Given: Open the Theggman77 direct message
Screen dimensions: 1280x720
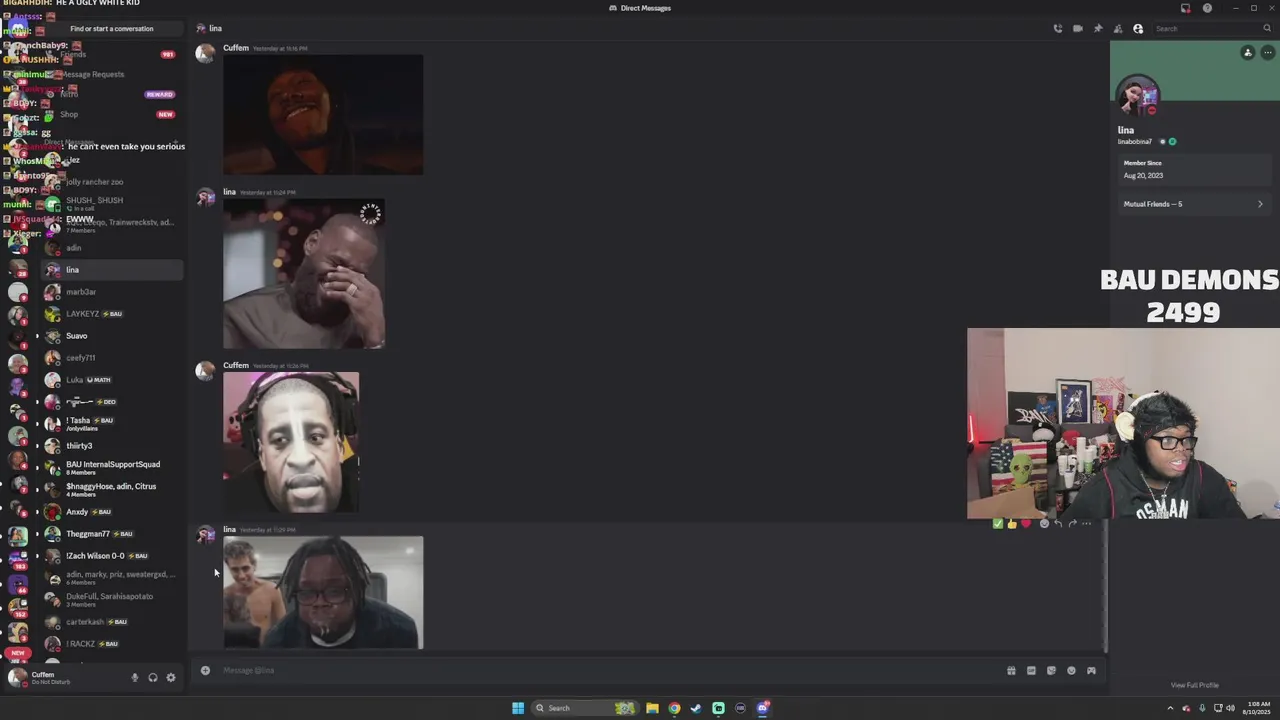Looking at the screenshot, I should point(112,534).
